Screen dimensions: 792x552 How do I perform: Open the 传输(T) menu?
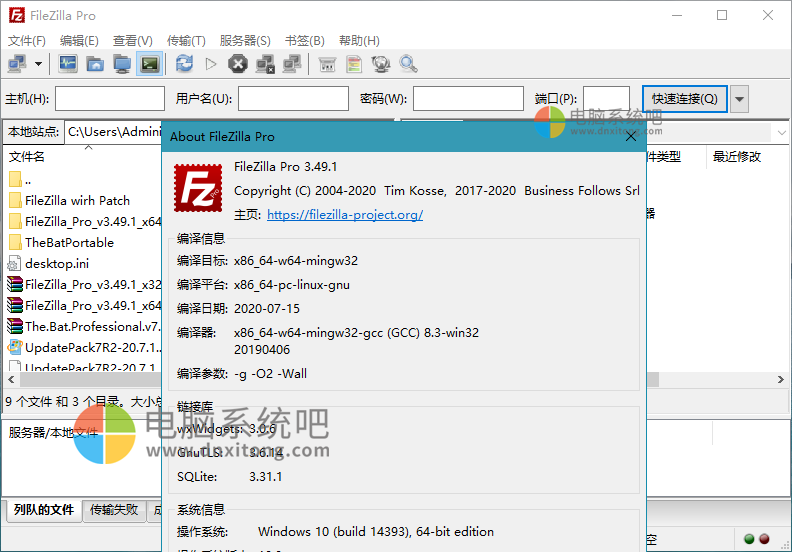pyautogui.click(x=186, y=40)
